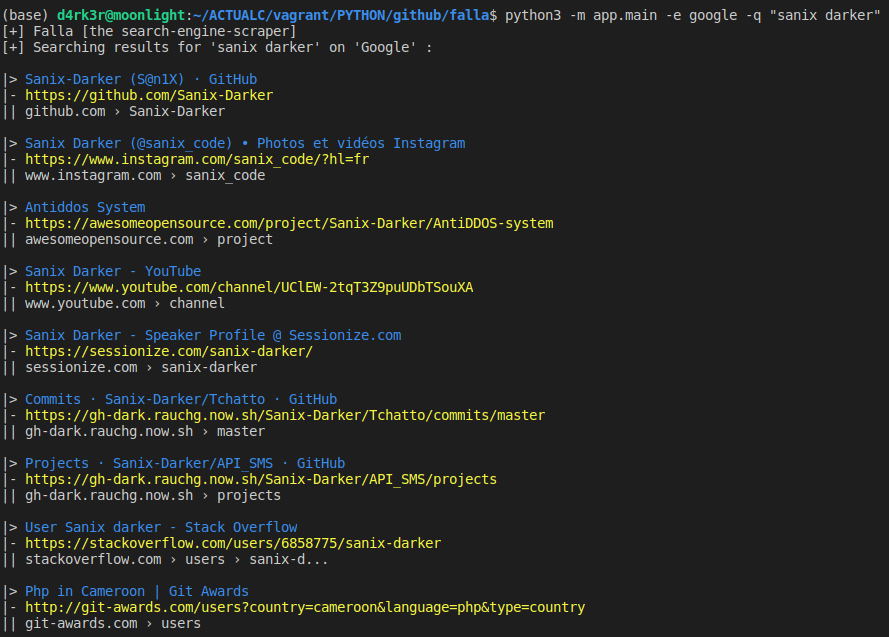
Task: Open the Tchatto commits master URL
Action: click(x=285, y=415)
